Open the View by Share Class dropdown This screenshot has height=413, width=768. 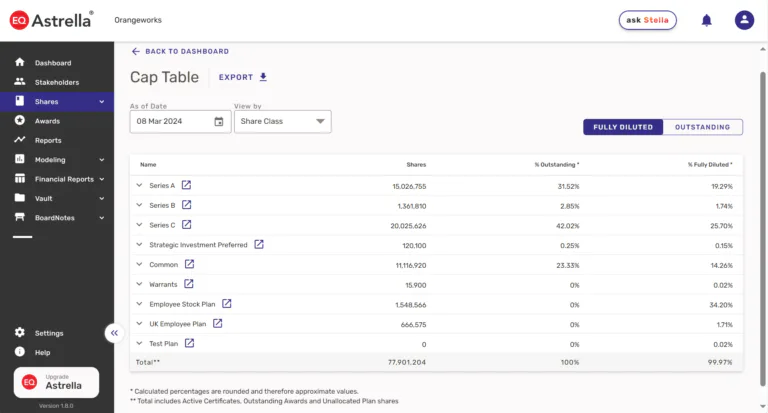point(283,121)
